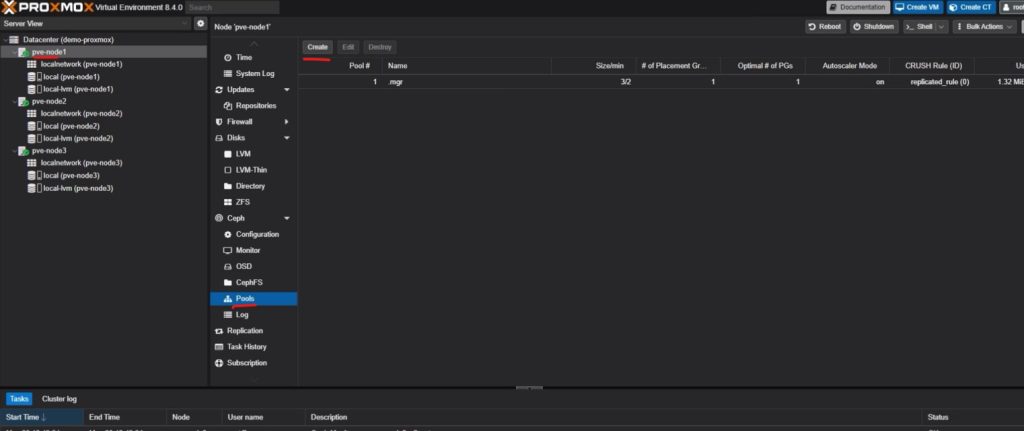Open the root user menu
This screenshot has width=1024, height=431.
click(1012, 7)
